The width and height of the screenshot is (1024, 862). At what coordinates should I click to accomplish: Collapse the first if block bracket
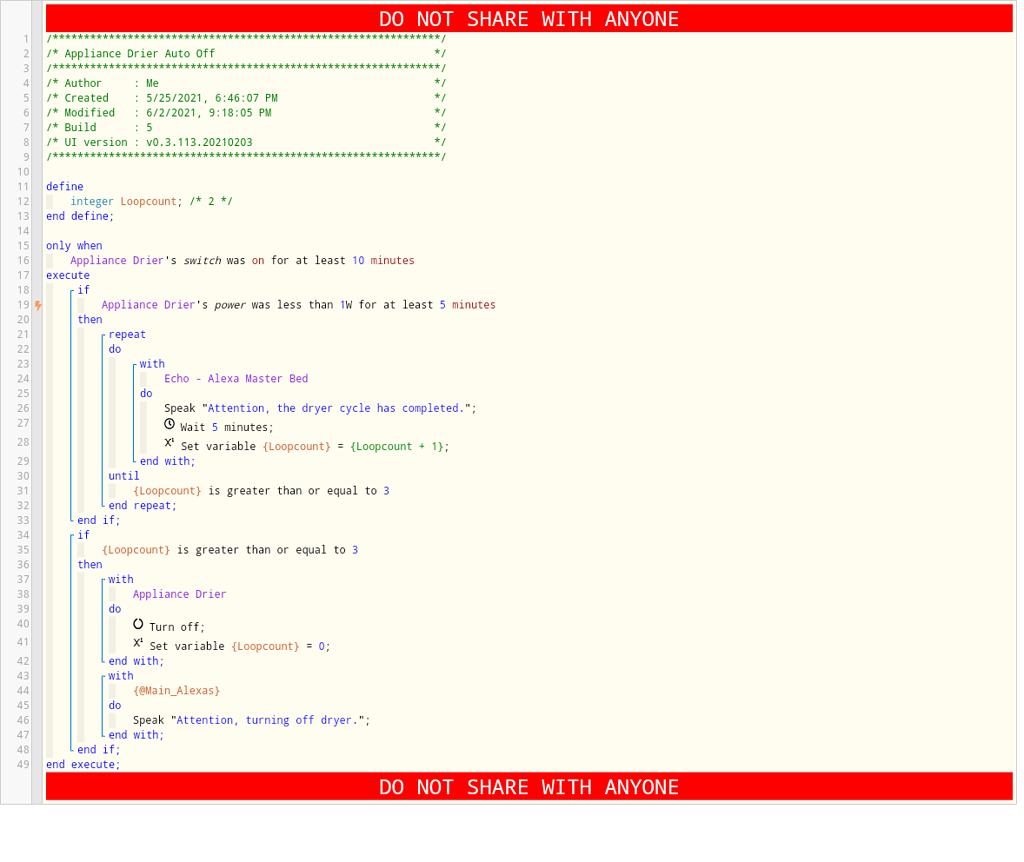click(75, 290)
